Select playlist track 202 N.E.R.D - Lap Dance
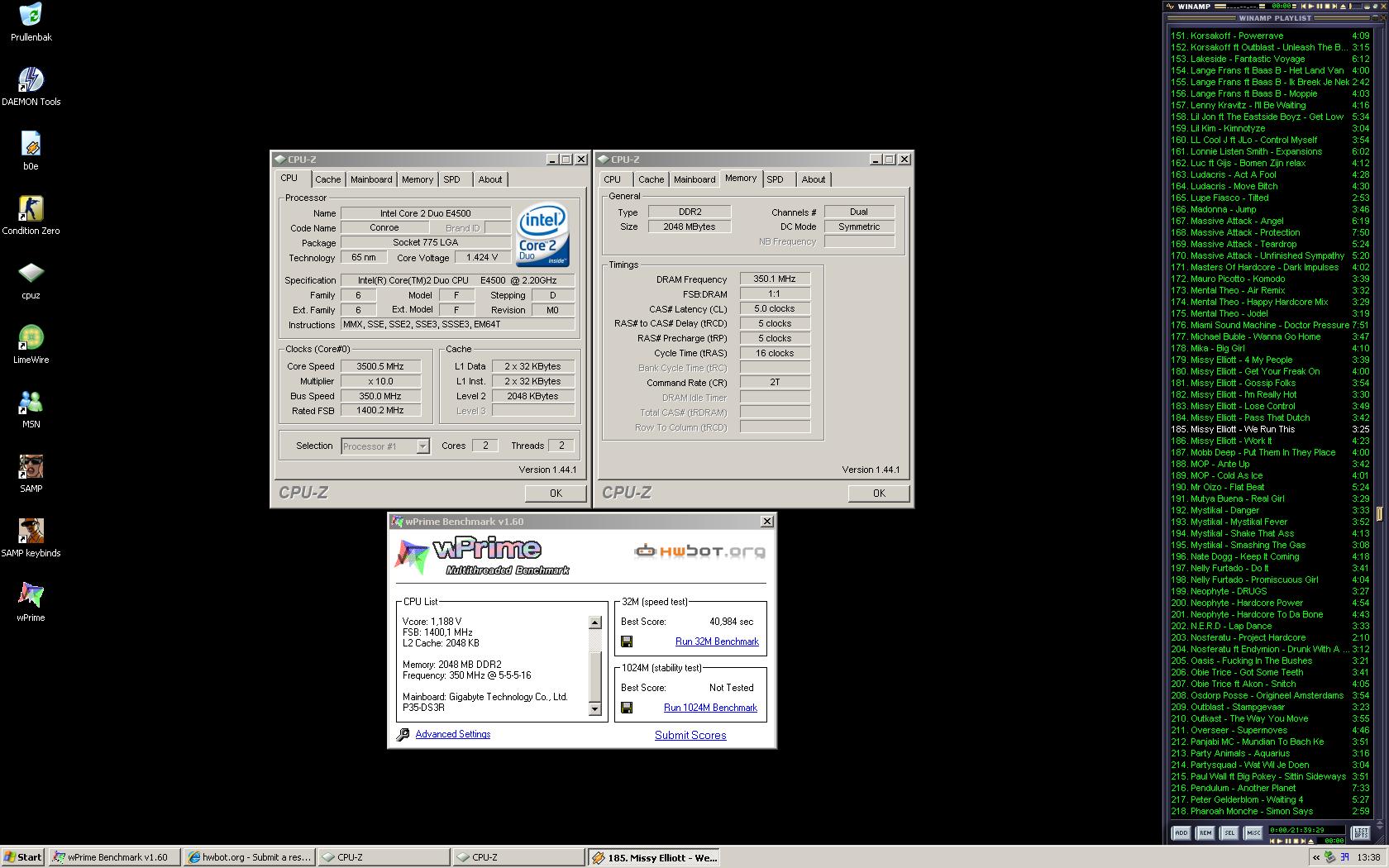1389x868 pixels. tap(1270, 627)
